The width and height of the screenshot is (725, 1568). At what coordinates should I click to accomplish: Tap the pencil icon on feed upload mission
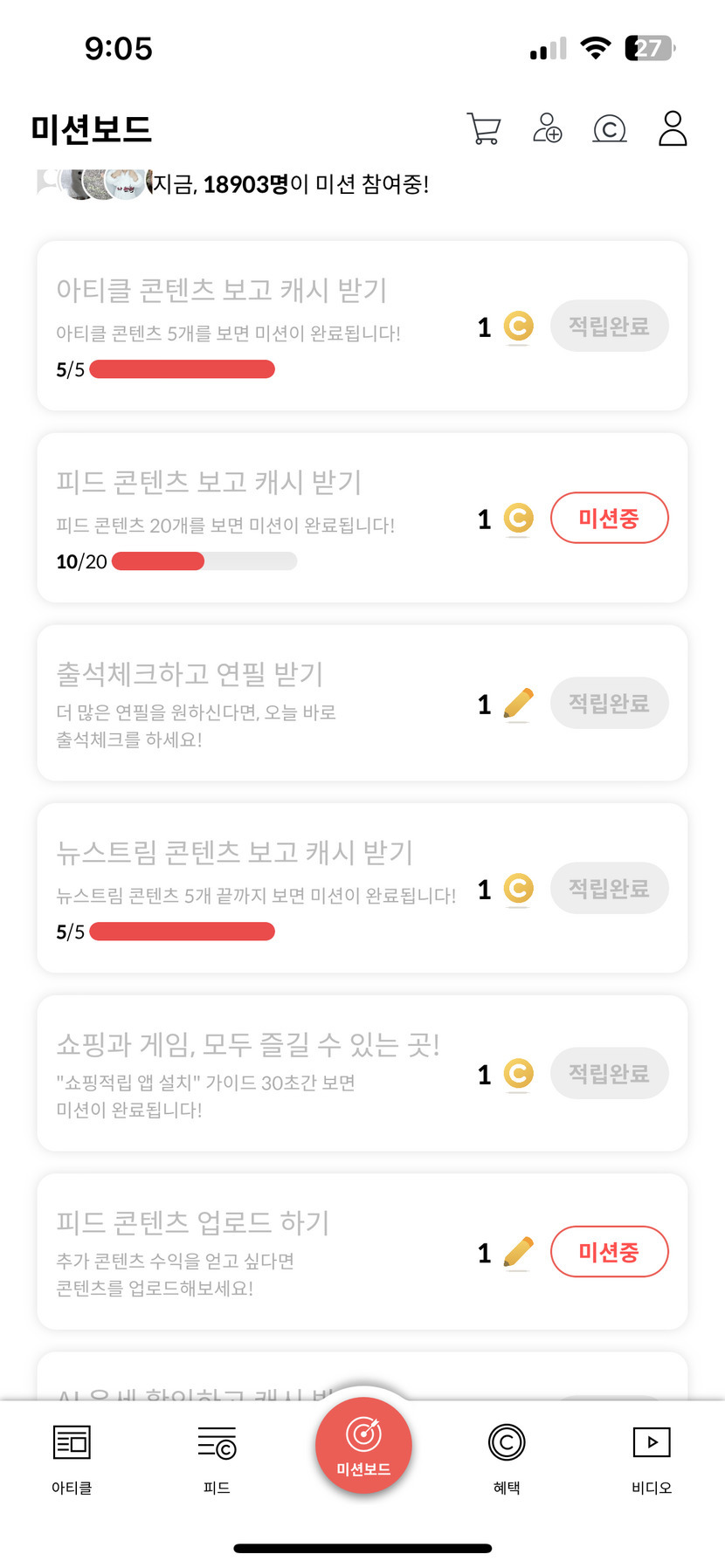pyautogui.click(x=519, y=1253)
